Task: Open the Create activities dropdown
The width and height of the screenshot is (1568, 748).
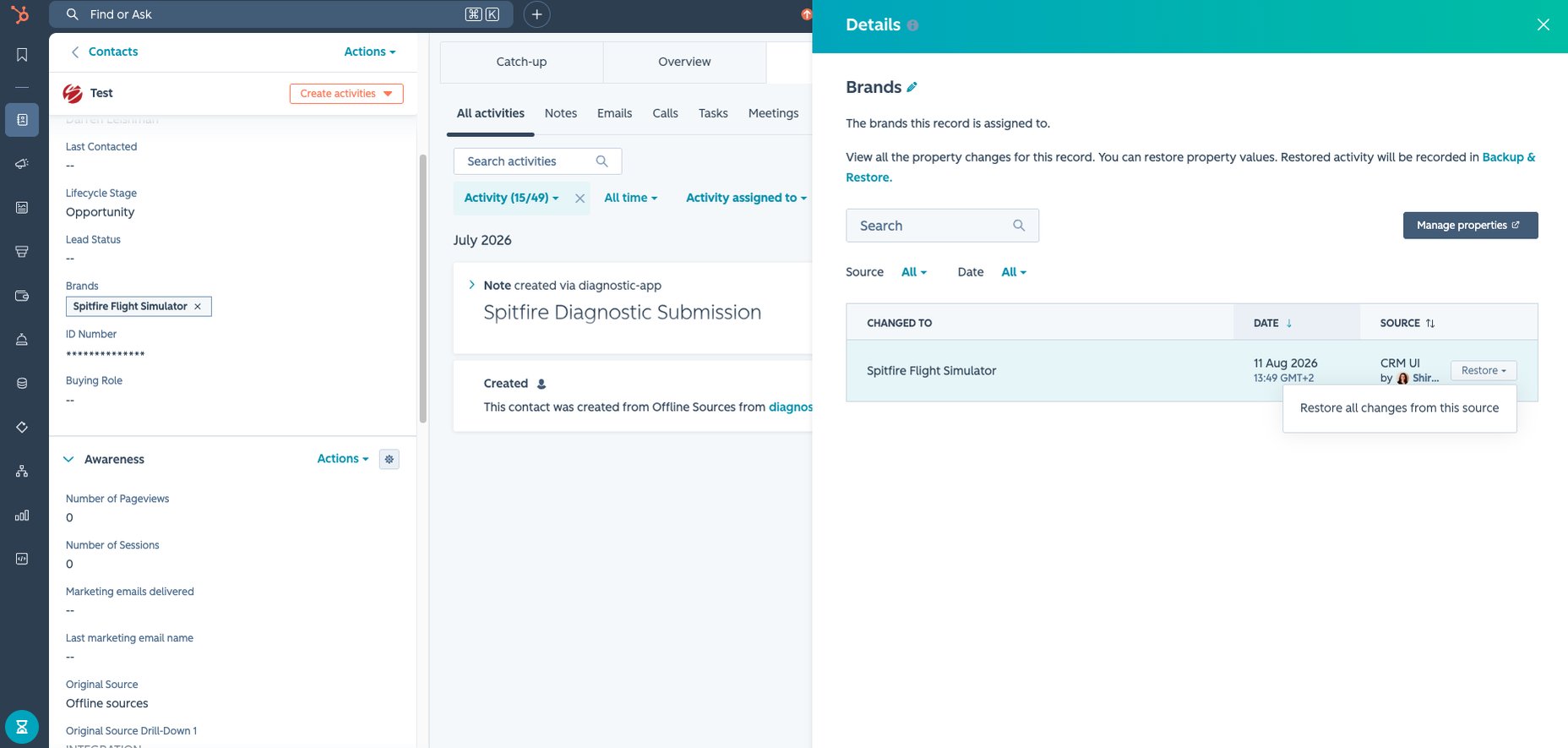Action: point(346,94)
